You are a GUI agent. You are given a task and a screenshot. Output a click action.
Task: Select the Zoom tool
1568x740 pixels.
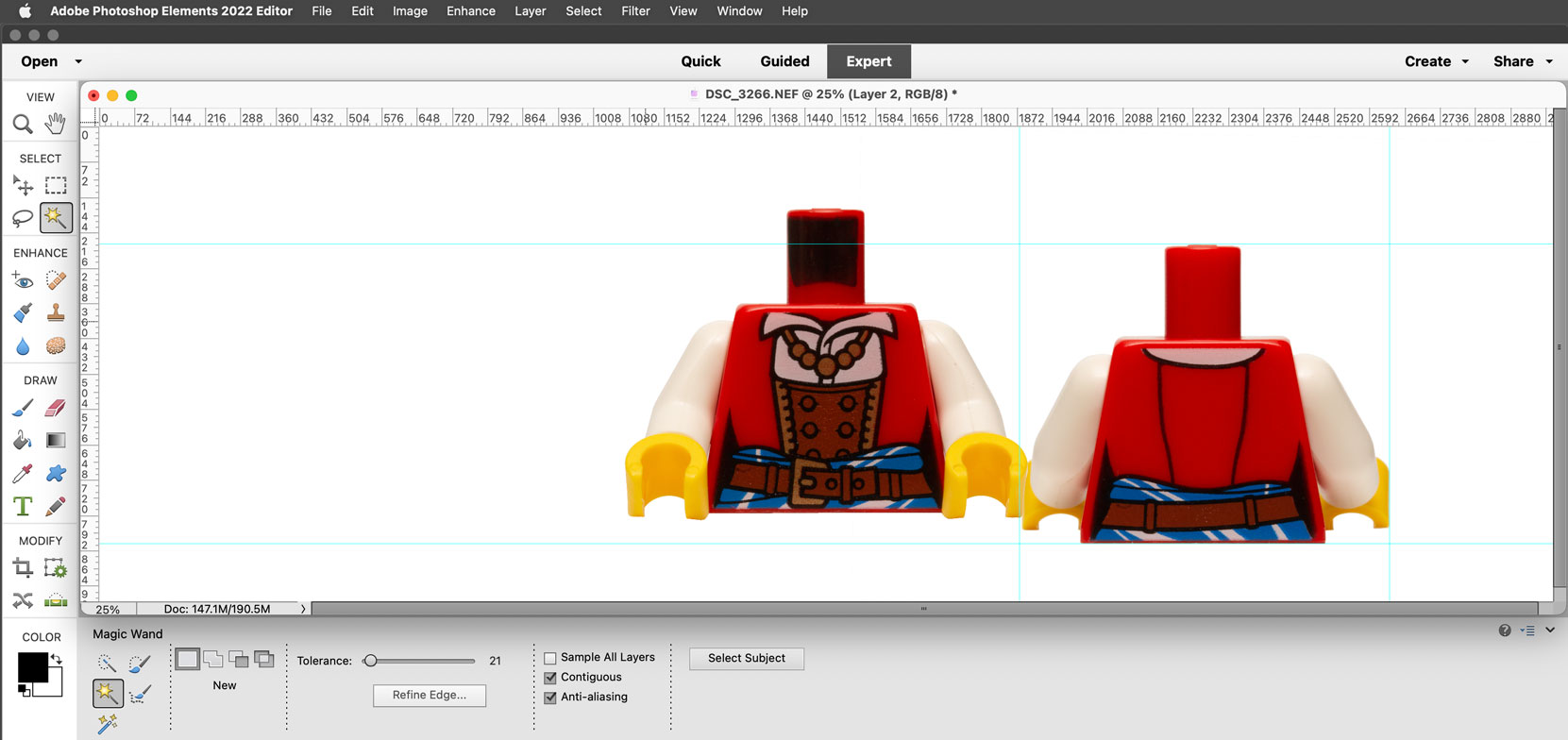pos(23,124)
